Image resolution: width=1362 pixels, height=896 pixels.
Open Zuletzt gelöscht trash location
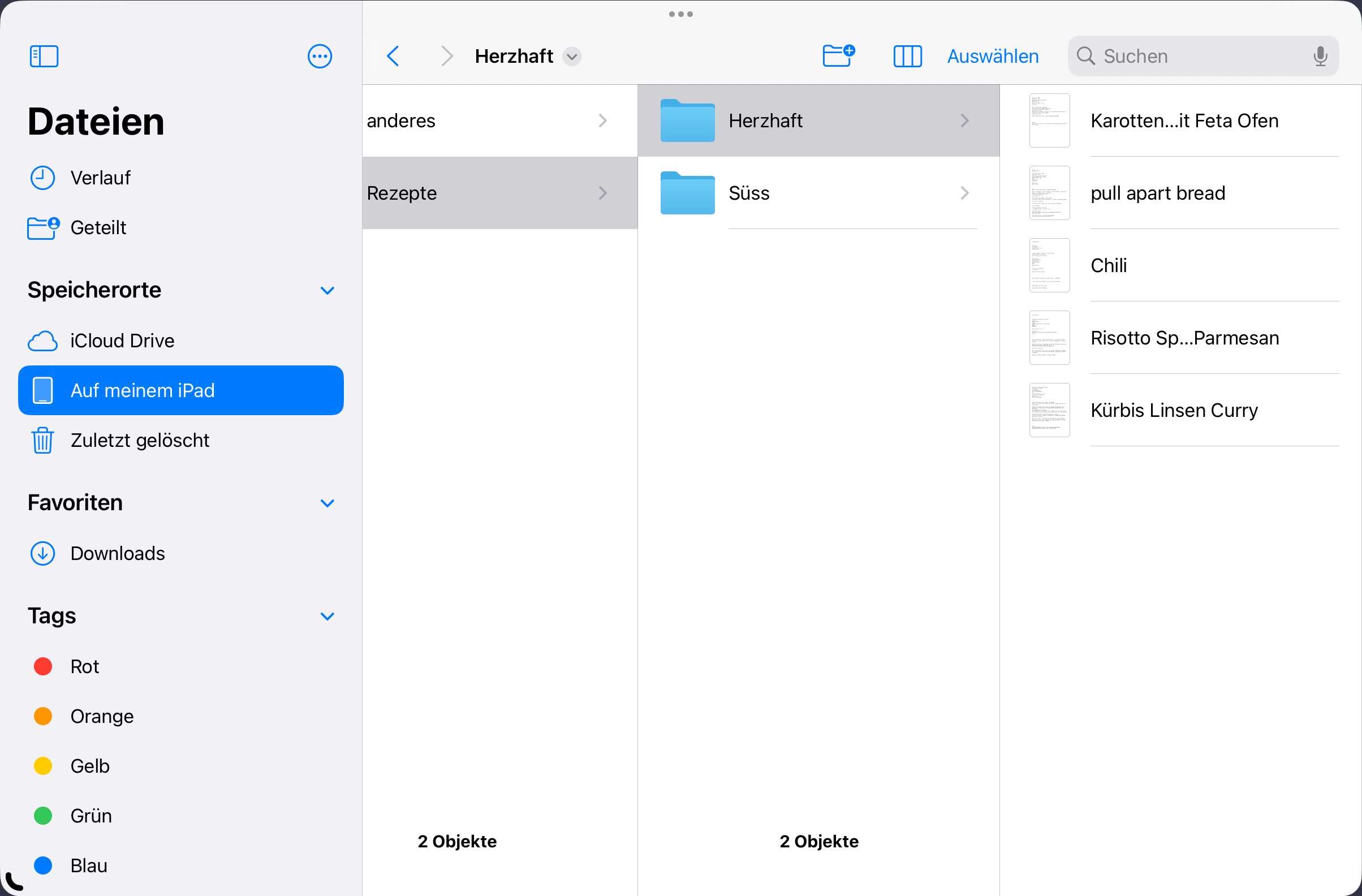[140, 440]
